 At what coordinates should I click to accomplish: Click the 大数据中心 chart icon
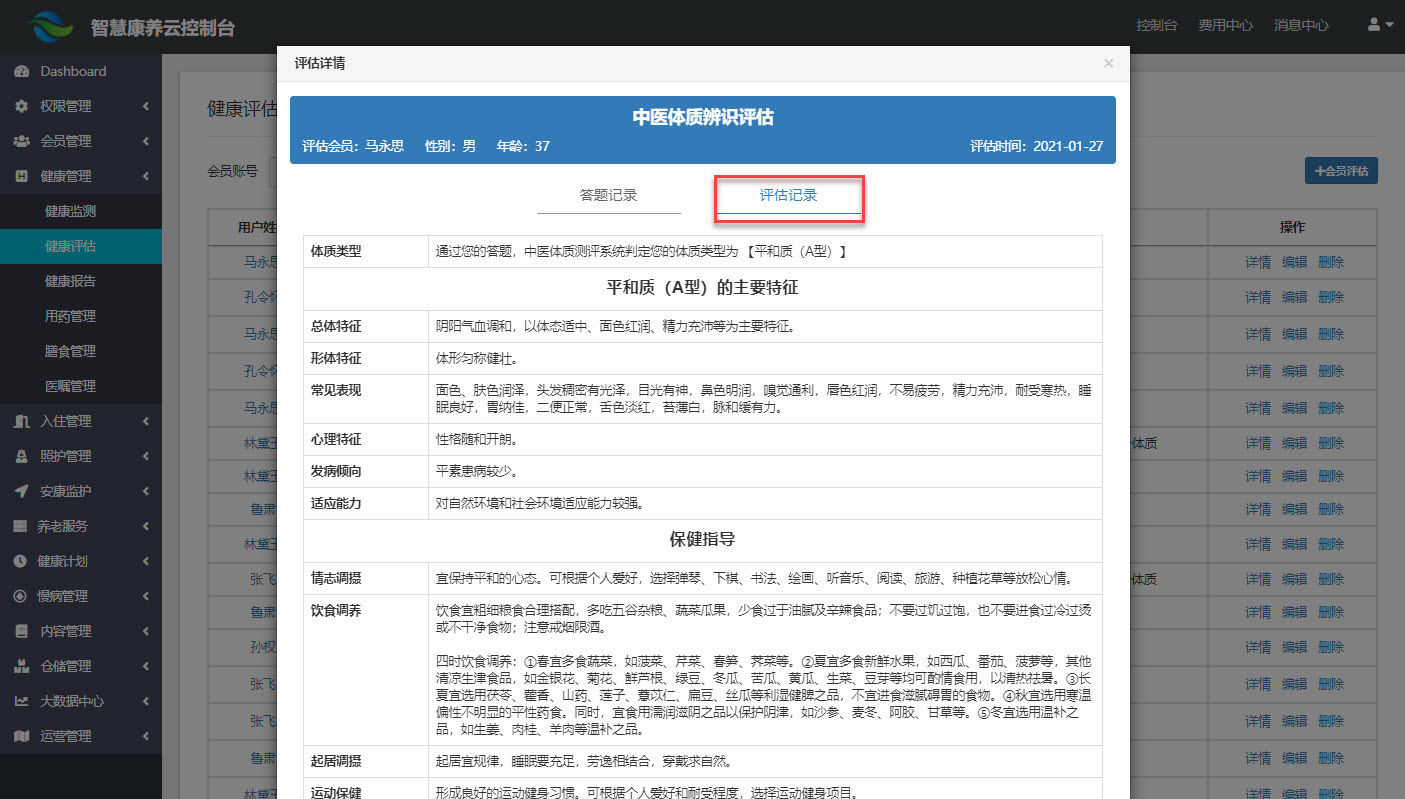pos(21,701)
